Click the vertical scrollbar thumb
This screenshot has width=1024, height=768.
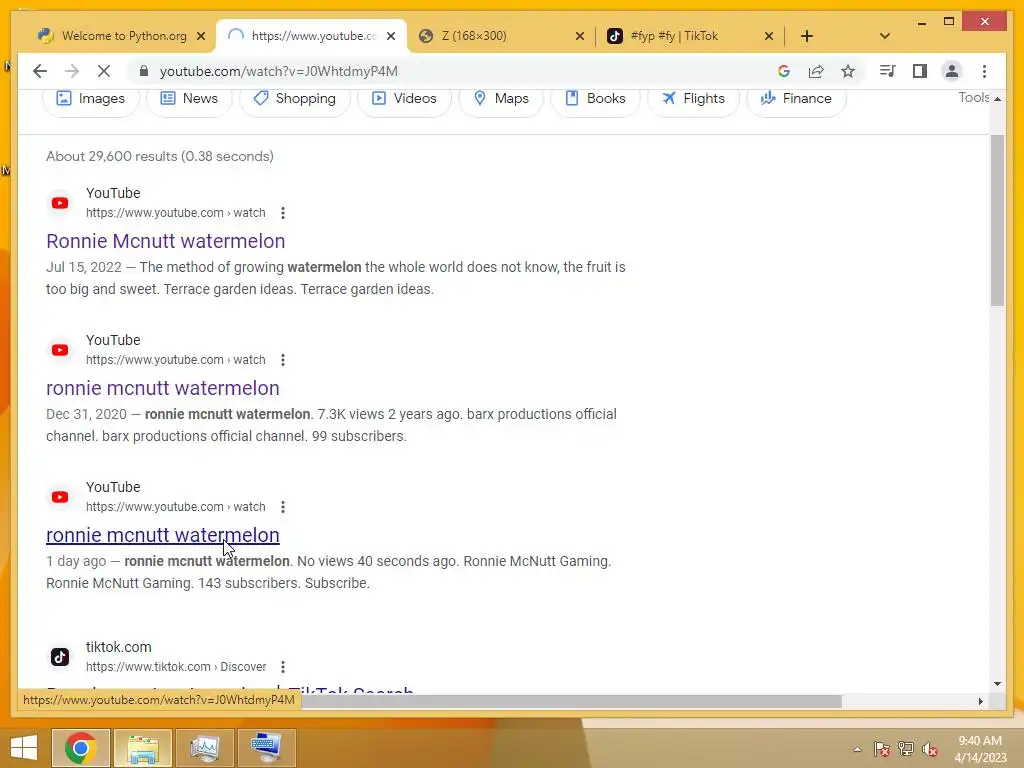click(997, 220)
